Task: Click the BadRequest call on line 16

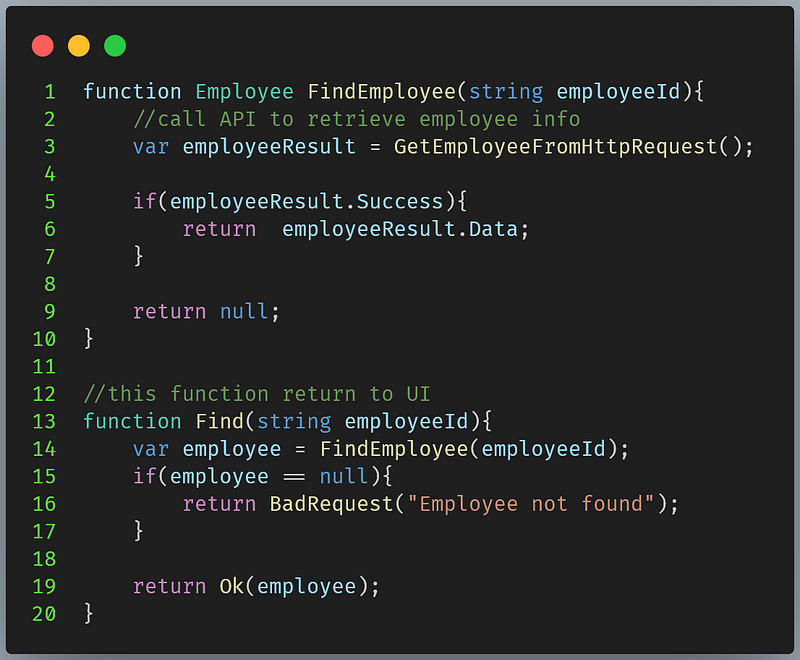Action: click(x=332, y=504)
